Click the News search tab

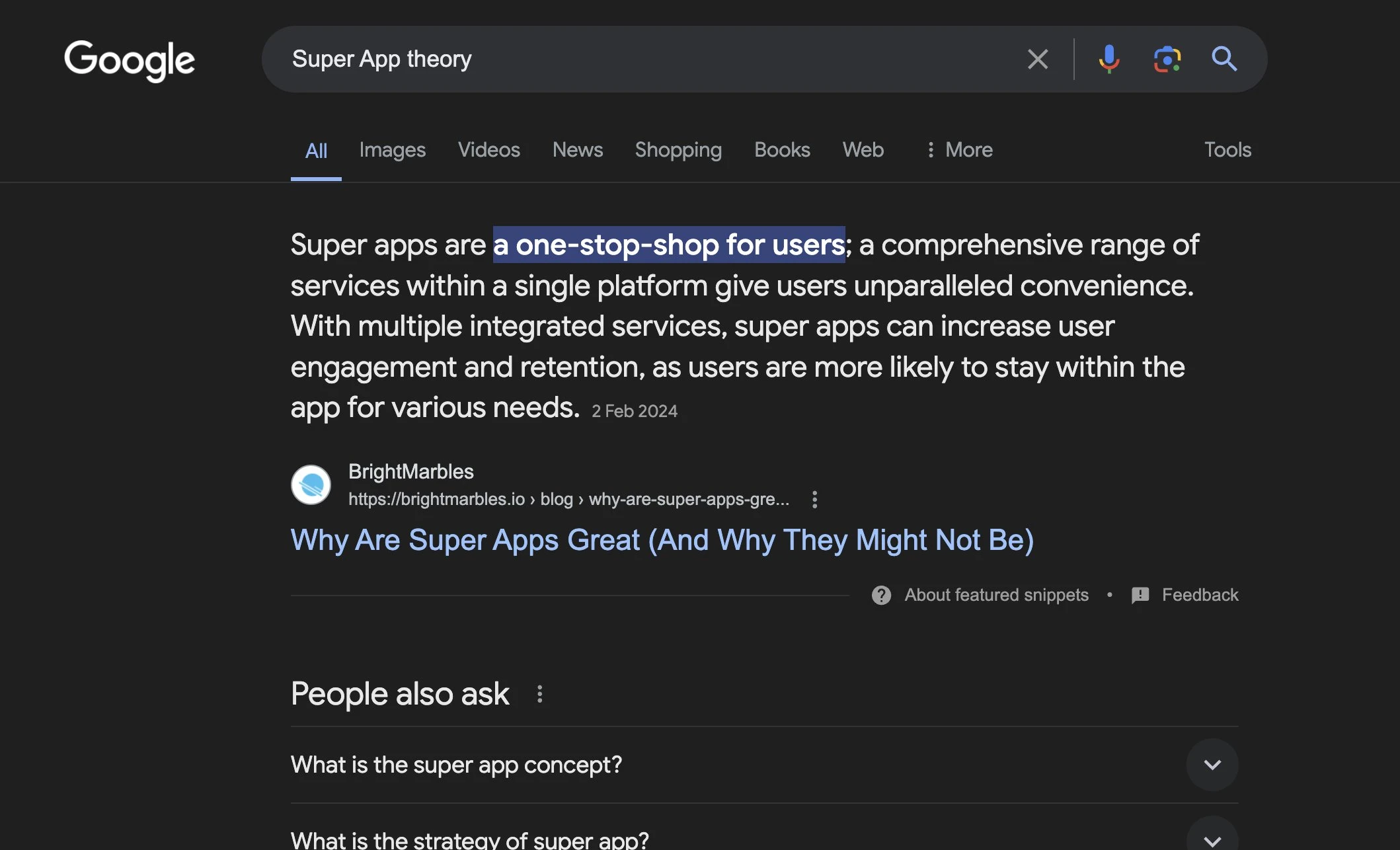coord(578,150)
